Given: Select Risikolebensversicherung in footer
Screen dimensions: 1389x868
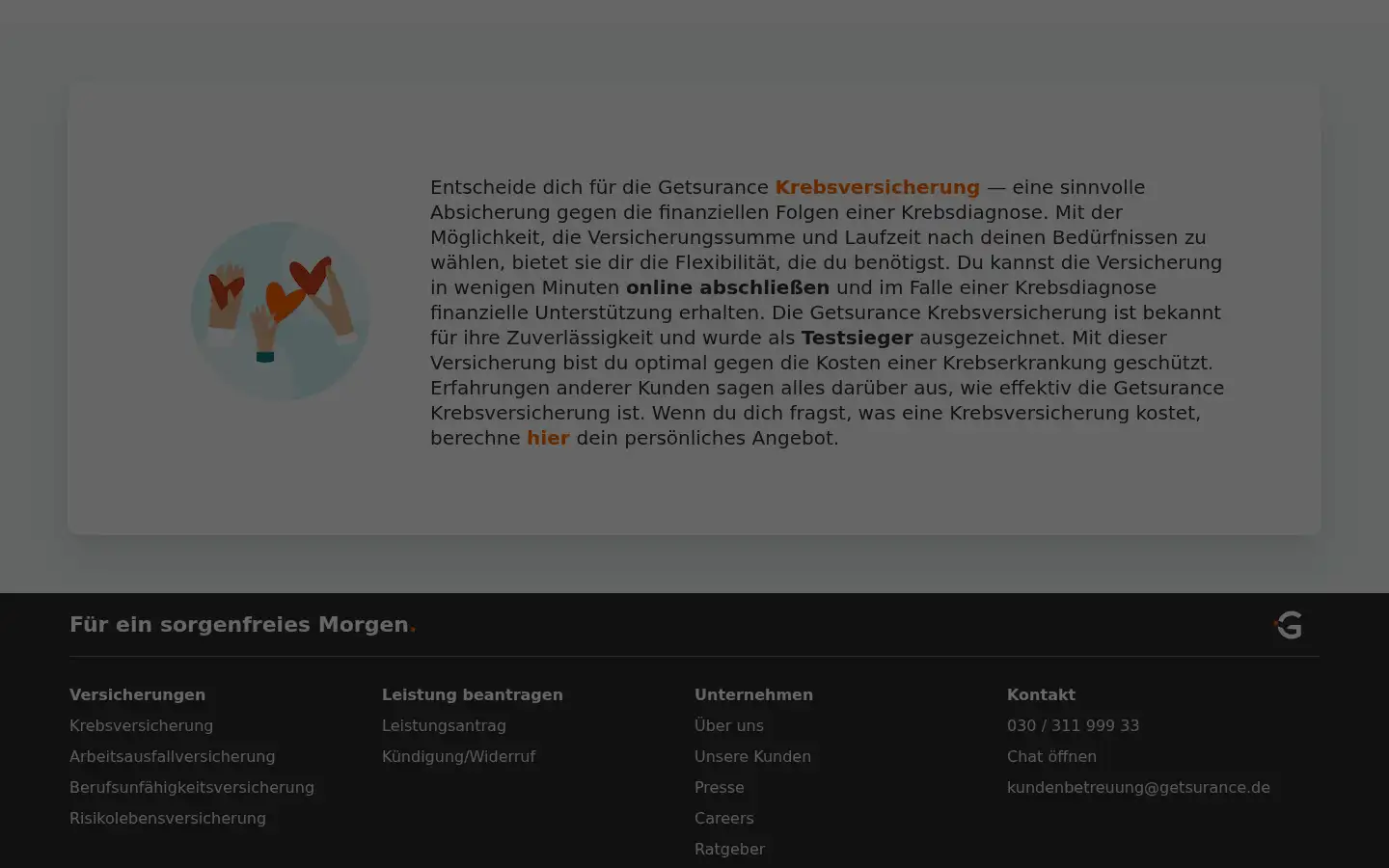Looking at the screenshot, I should click(168, 818).
